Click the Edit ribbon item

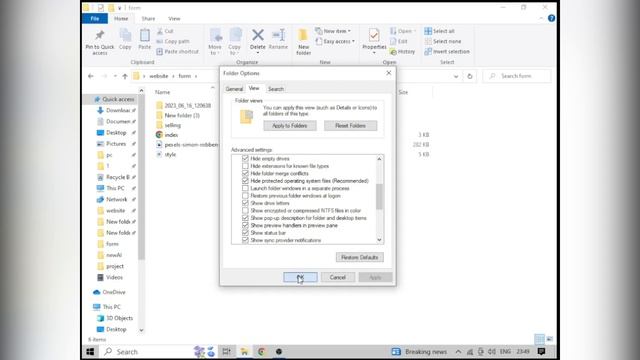point(399,41)
